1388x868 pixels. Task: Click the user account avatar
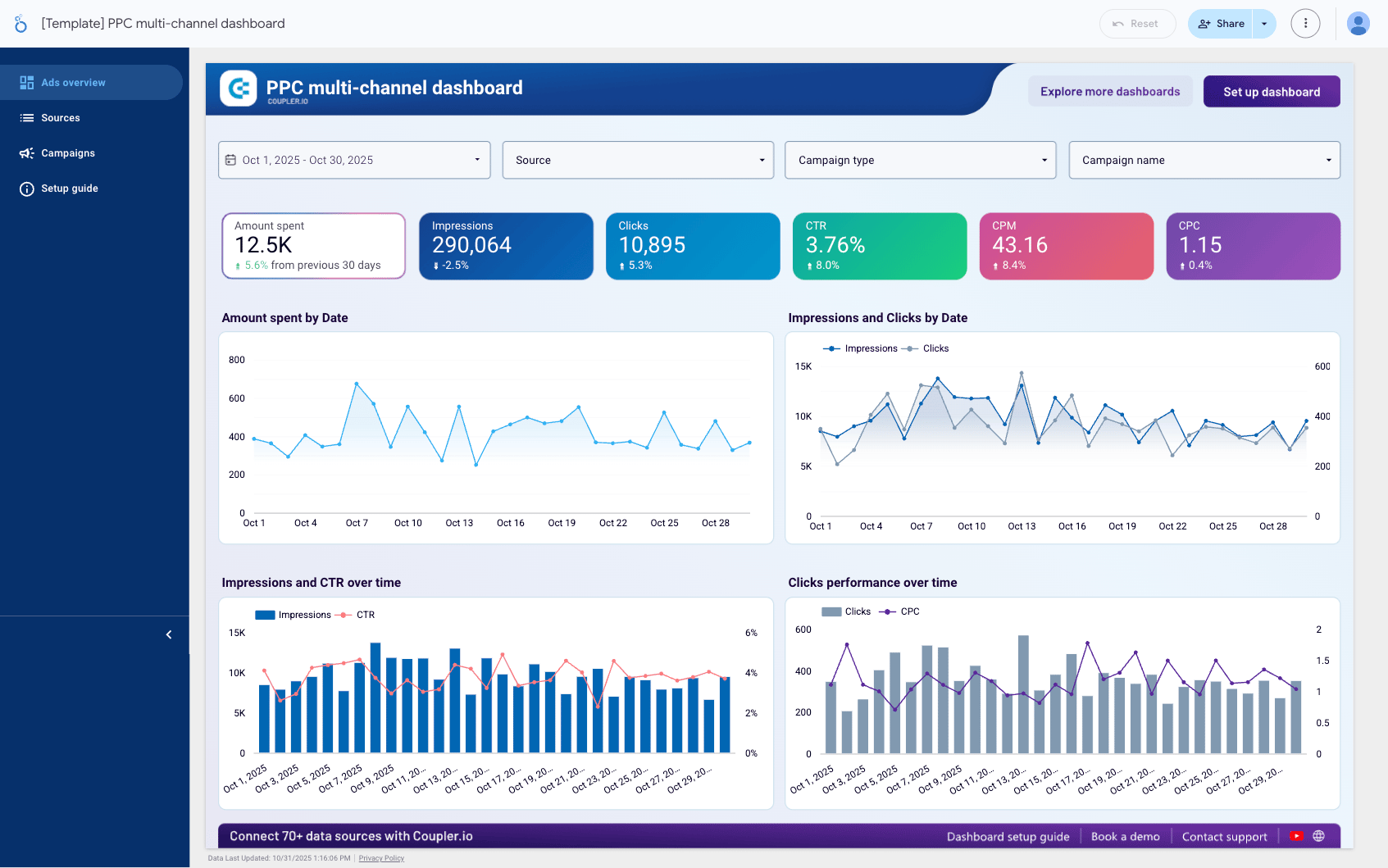click(x=1358, y=24)
